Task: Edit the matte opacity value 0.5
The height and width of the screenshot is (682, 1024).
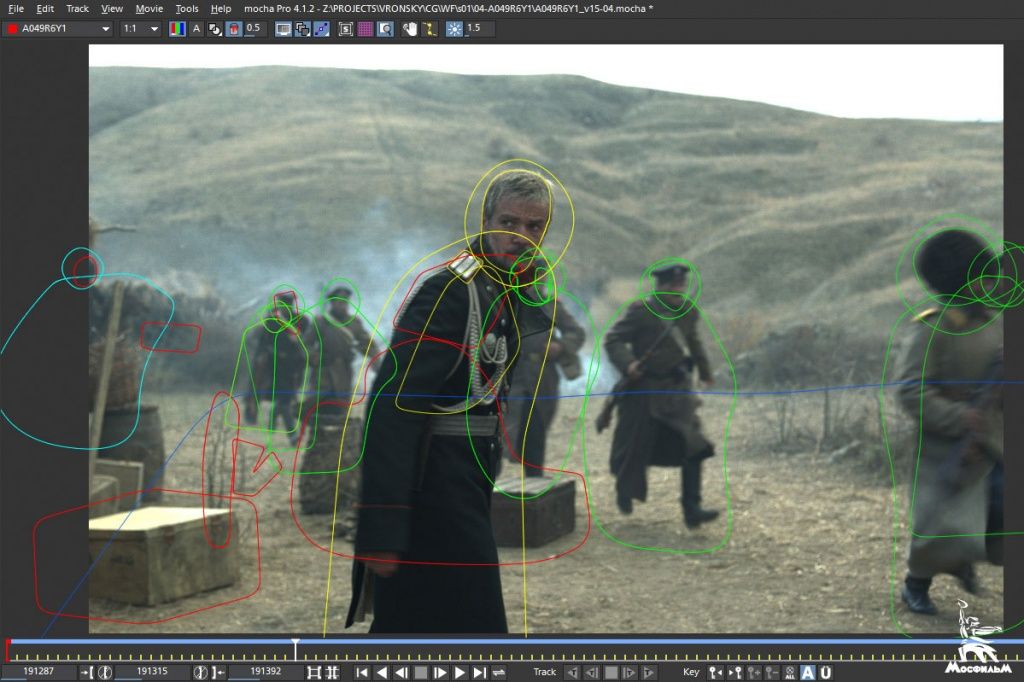Action: click(x=253, y=29)
